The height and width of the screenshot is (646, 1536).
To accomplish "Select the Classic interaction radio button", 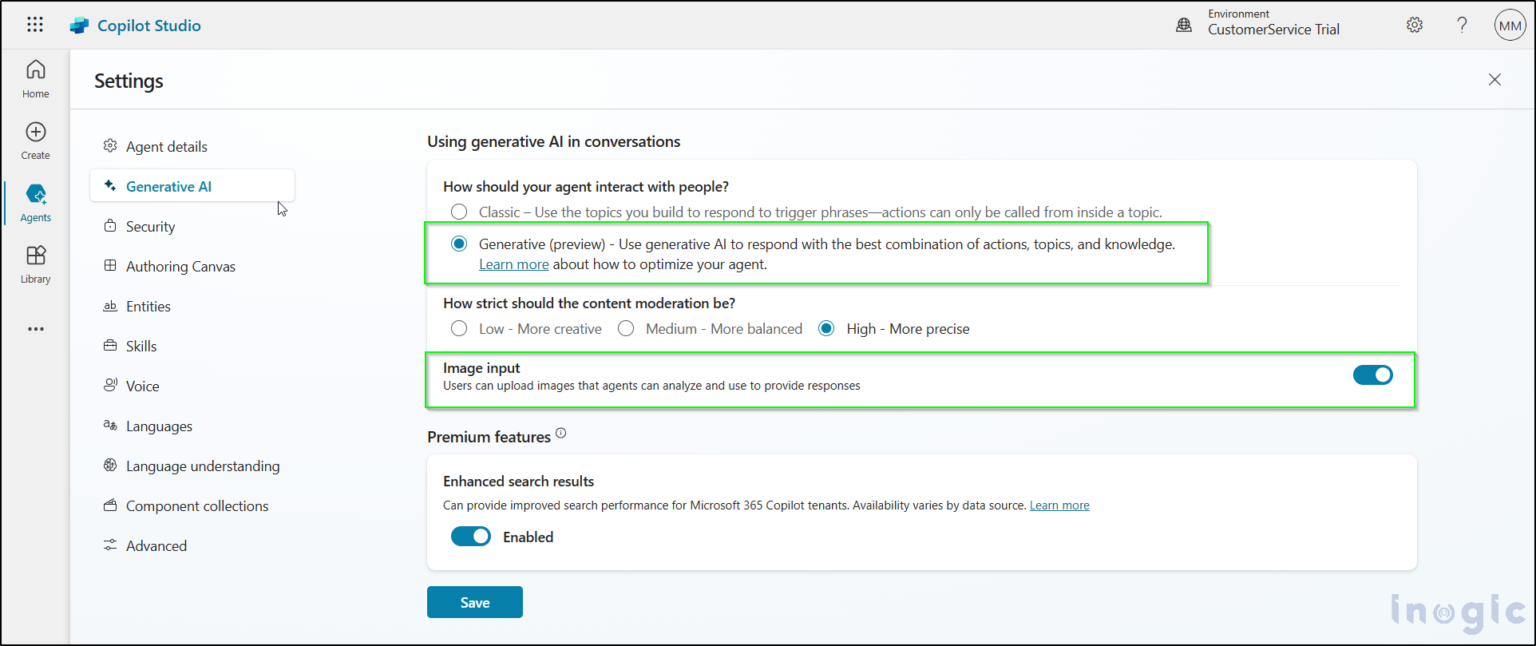I will coord(459,211).
